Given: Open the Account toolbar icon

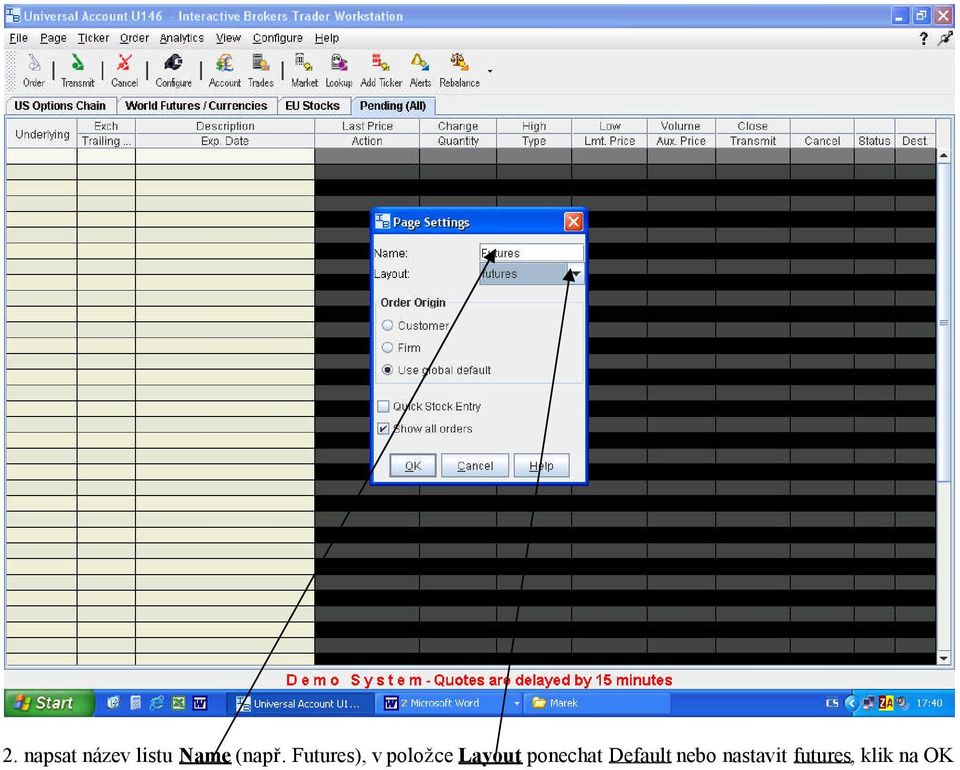Looking at the screenshot, I should tap(225, 70).
